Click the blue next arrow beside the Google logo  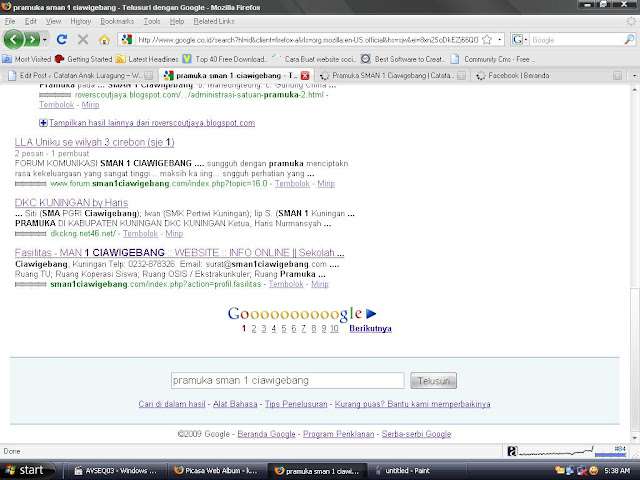[x=371, y=313]
